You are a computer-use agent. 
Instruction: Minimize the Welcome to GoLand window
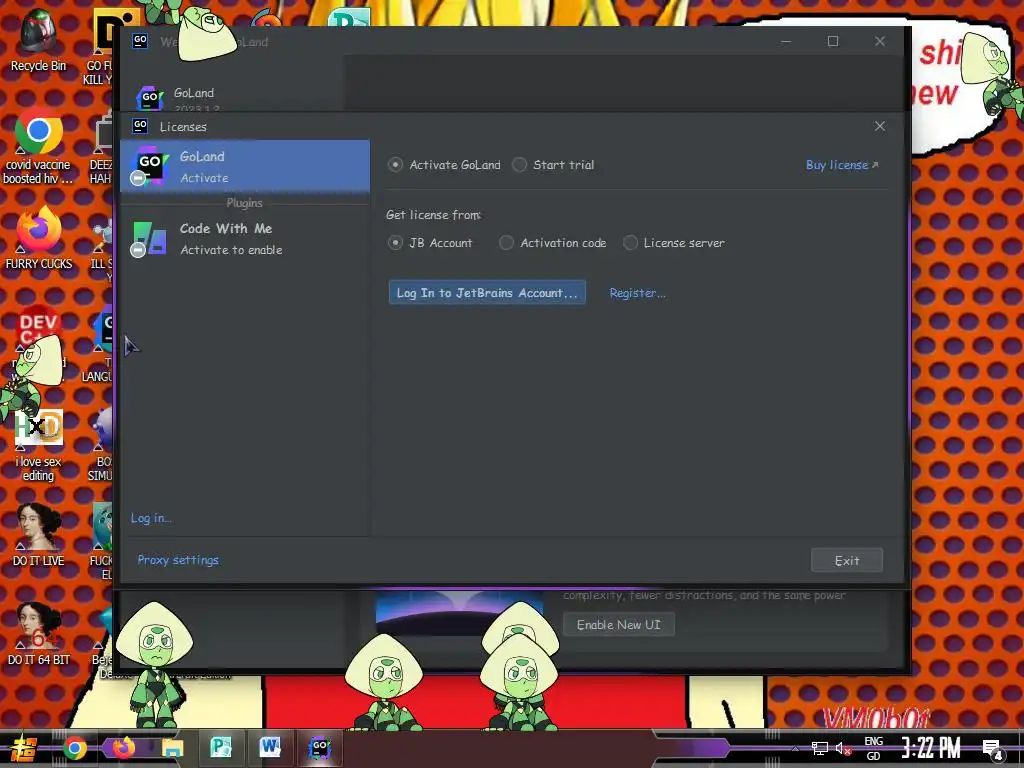(786, 41)
